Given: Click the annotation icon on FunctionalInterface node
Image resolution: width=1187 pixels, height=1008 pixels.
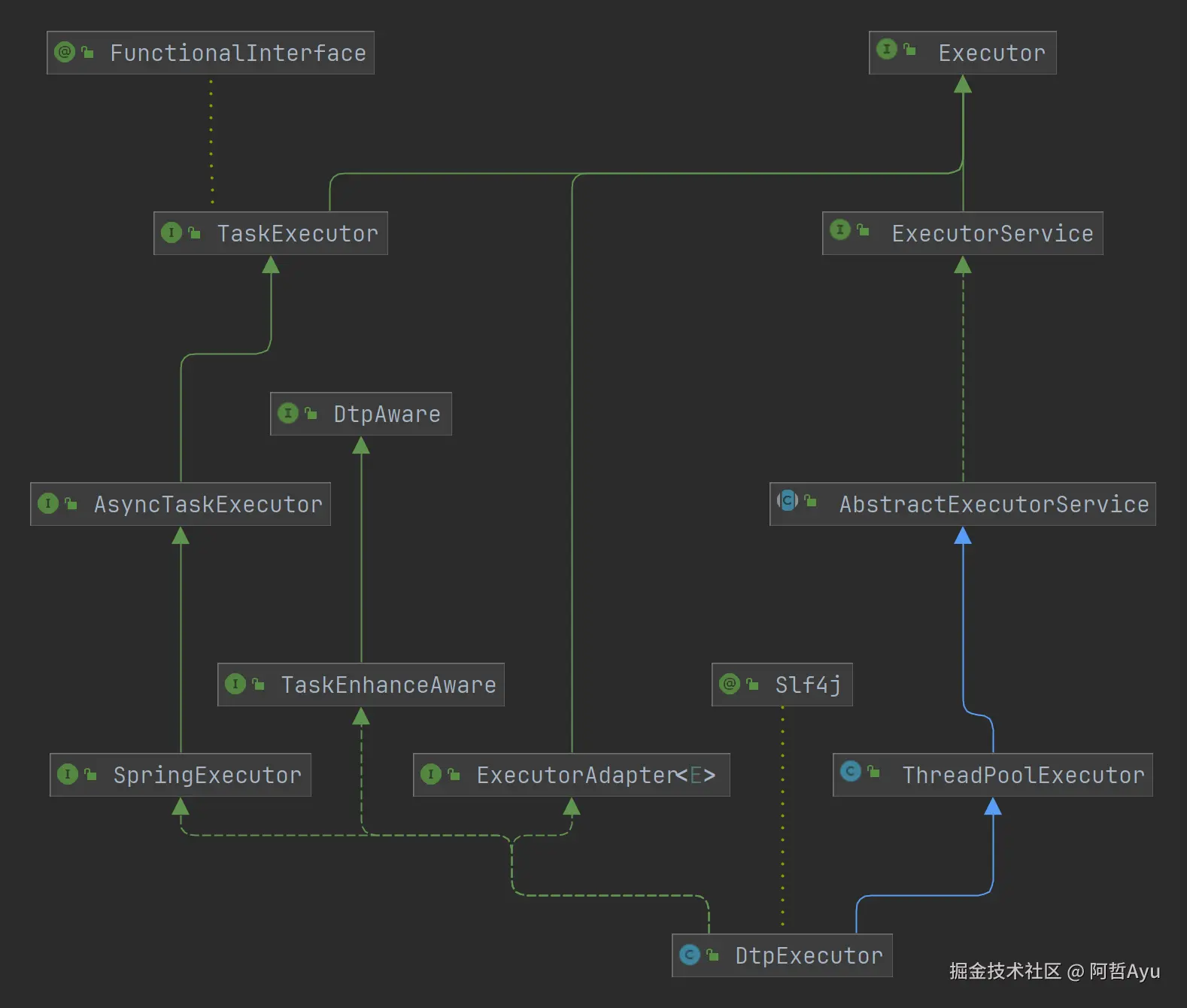Looking at the screenshot, I should [x=65, y=52].
